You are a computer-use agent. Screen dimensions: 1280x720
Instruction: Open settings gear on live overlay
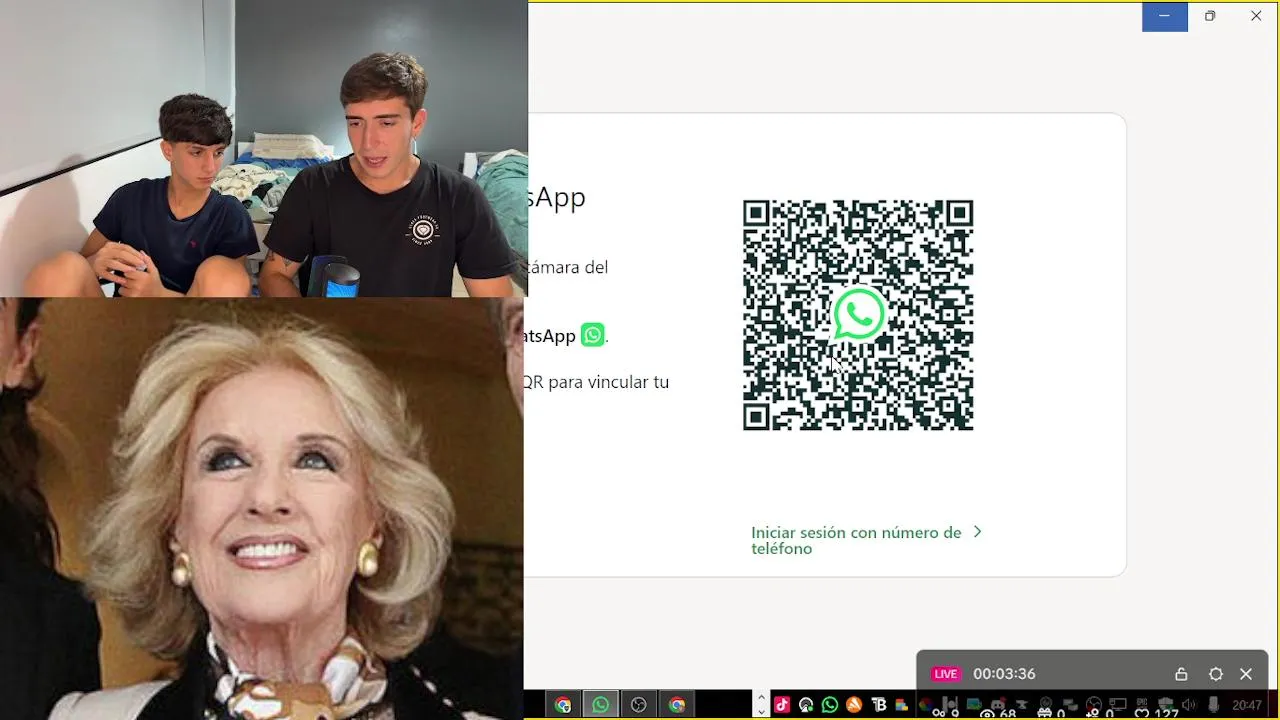(x=1216, y=674)
